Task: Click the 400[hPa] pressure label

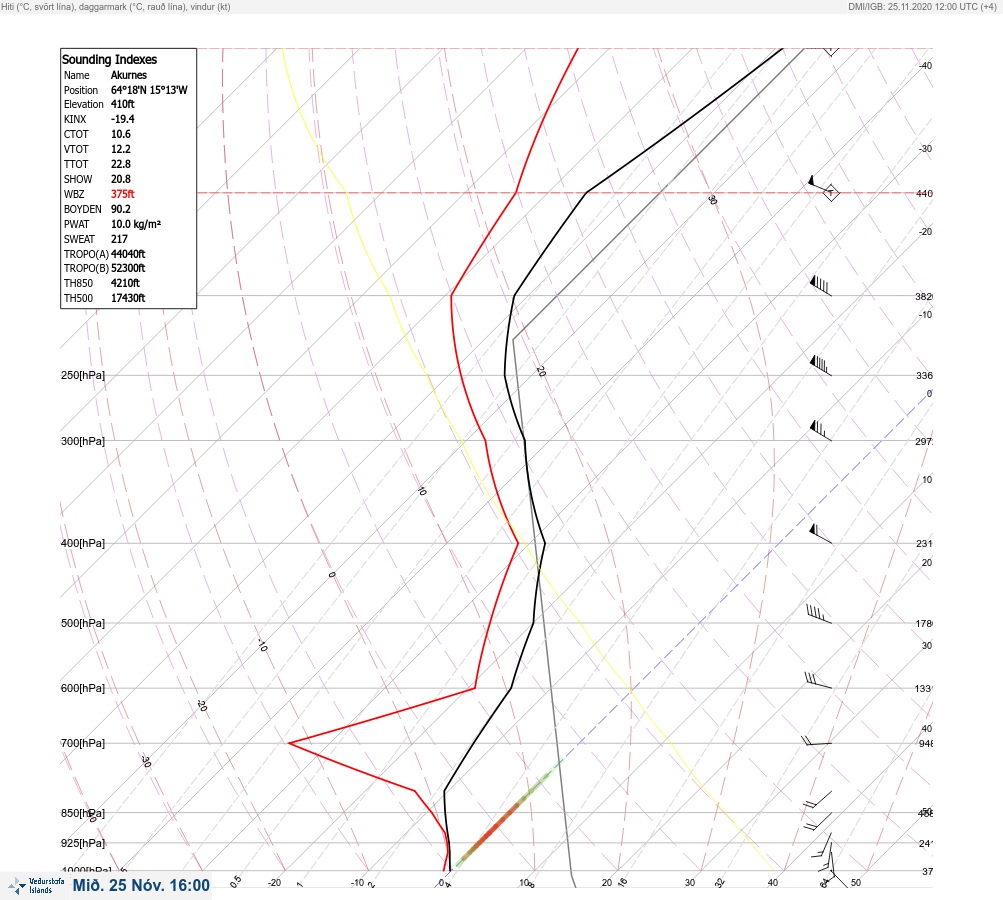Action: (x=83, y=543)
